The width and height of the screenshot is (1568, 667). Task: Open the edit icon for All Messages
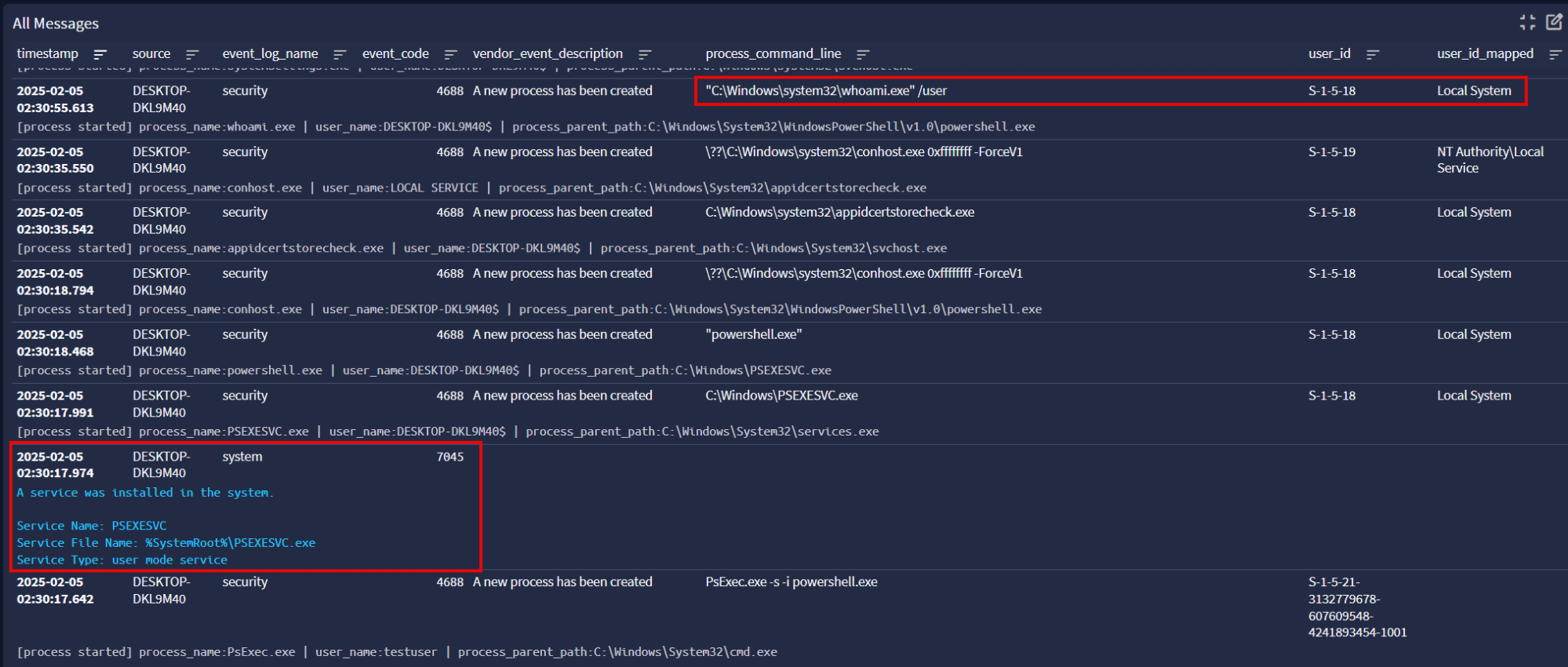1553,22
